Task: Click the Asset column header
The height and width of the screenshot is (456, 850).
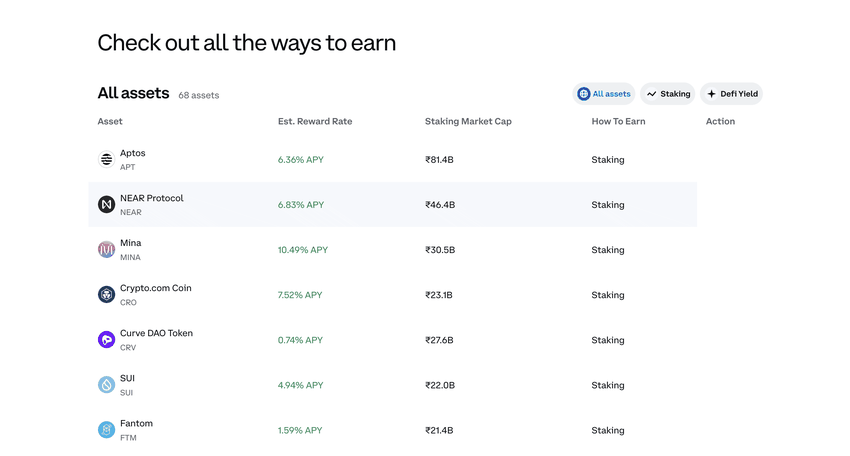Action: (110, 122)
